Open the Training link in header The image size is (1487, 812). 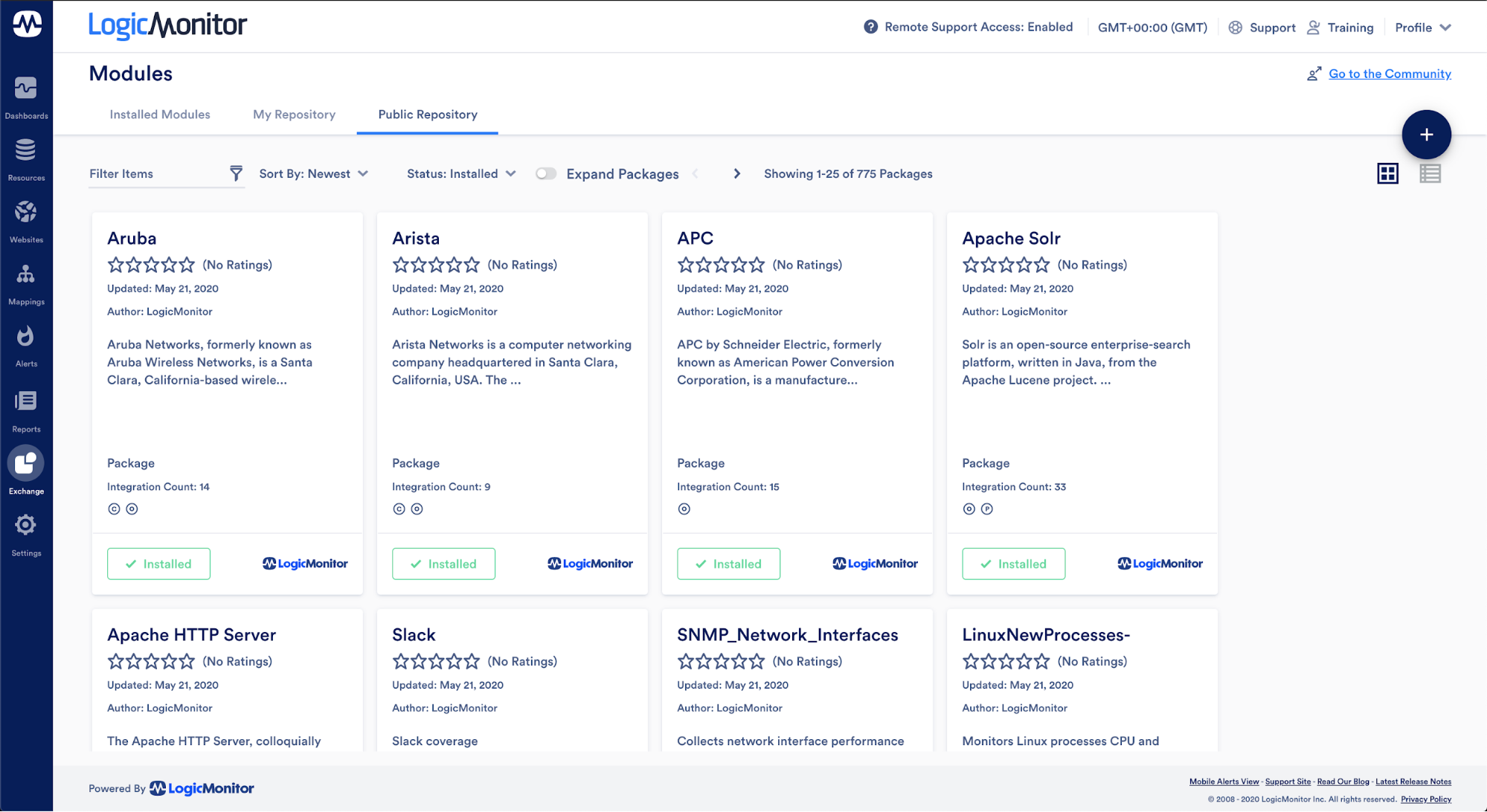(x=1350, y=28)
